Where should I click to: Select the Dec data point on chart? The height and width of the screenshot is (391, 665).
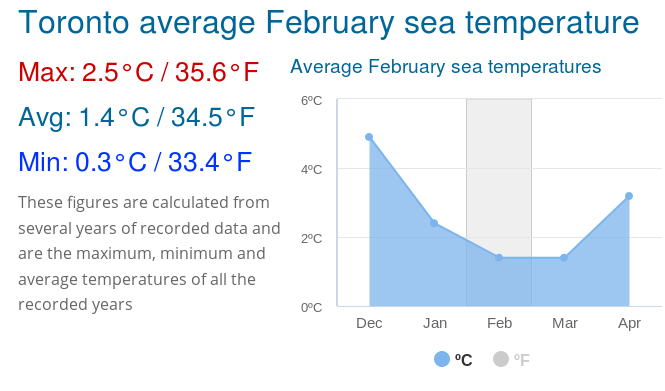tap(369, 137)
